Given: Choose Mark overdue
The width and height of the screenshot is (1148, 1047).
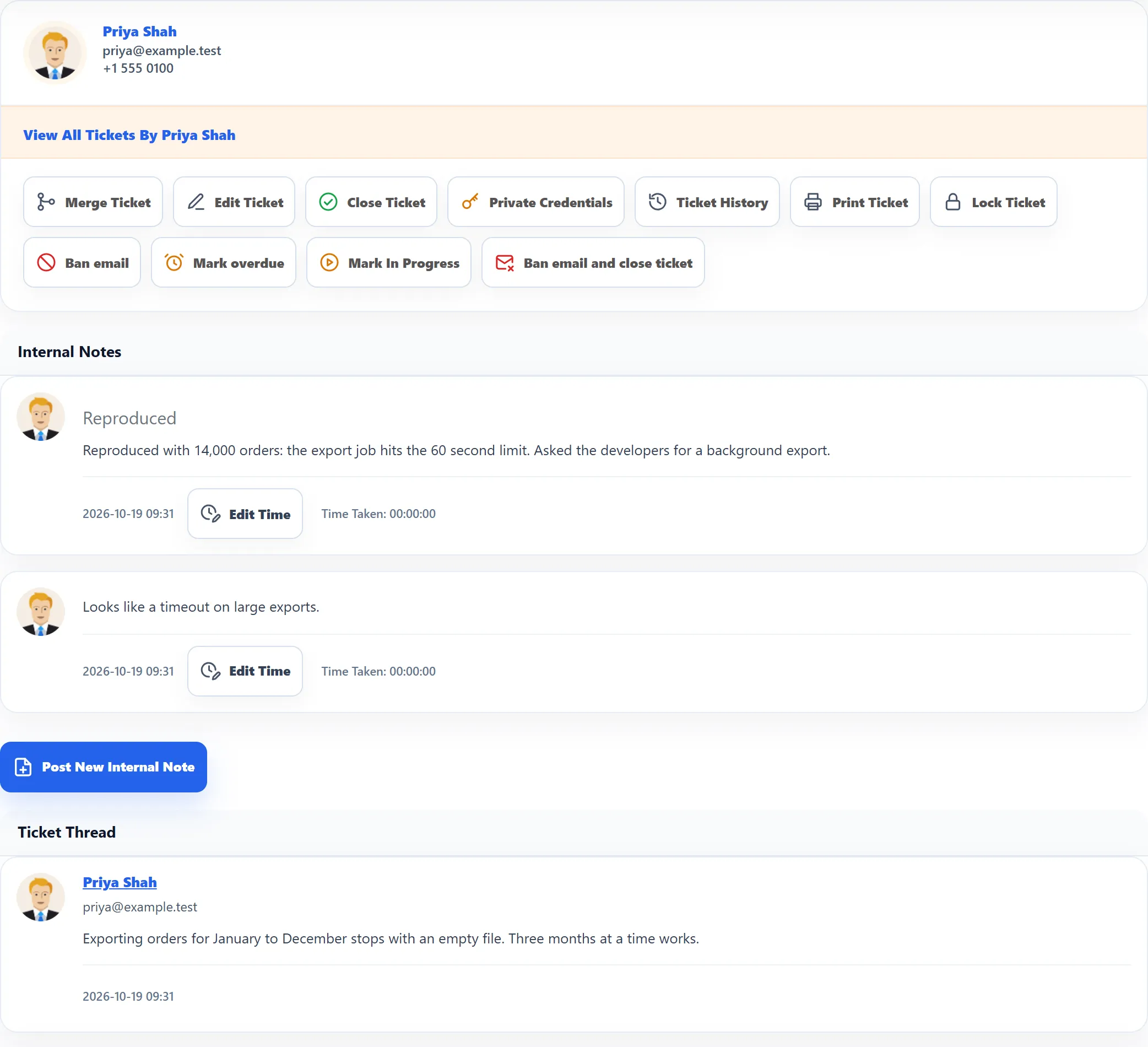Looking at the screenshot, I should [223, 263].
